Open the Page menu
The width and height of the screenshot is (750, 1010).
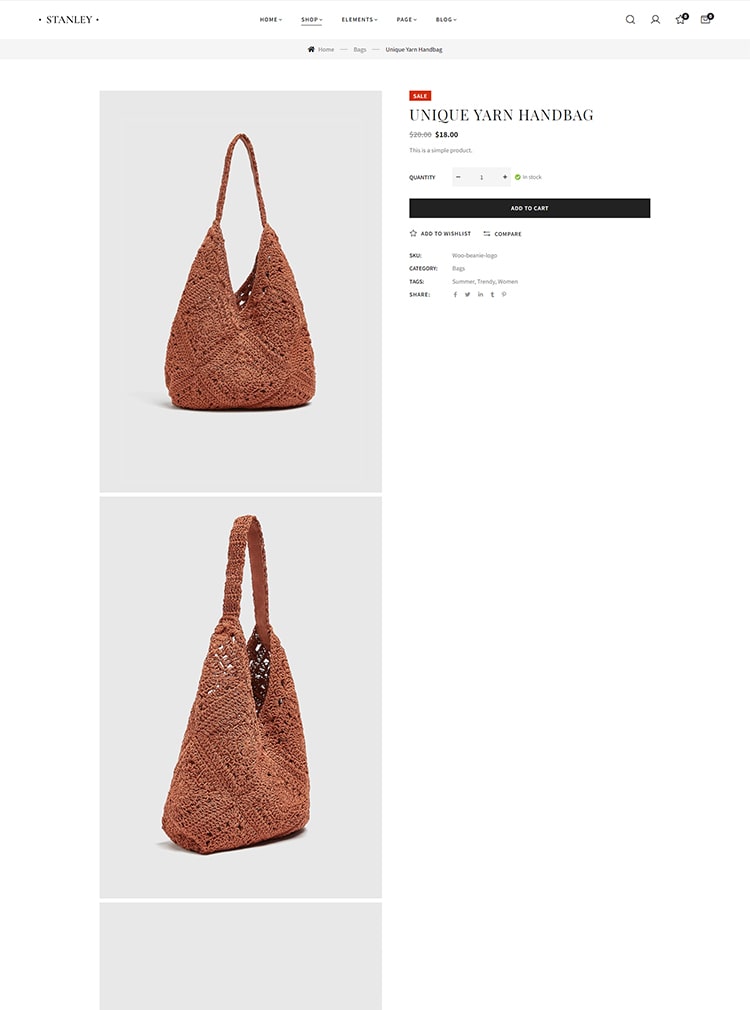pyautogui.click(x=407, y=19)
